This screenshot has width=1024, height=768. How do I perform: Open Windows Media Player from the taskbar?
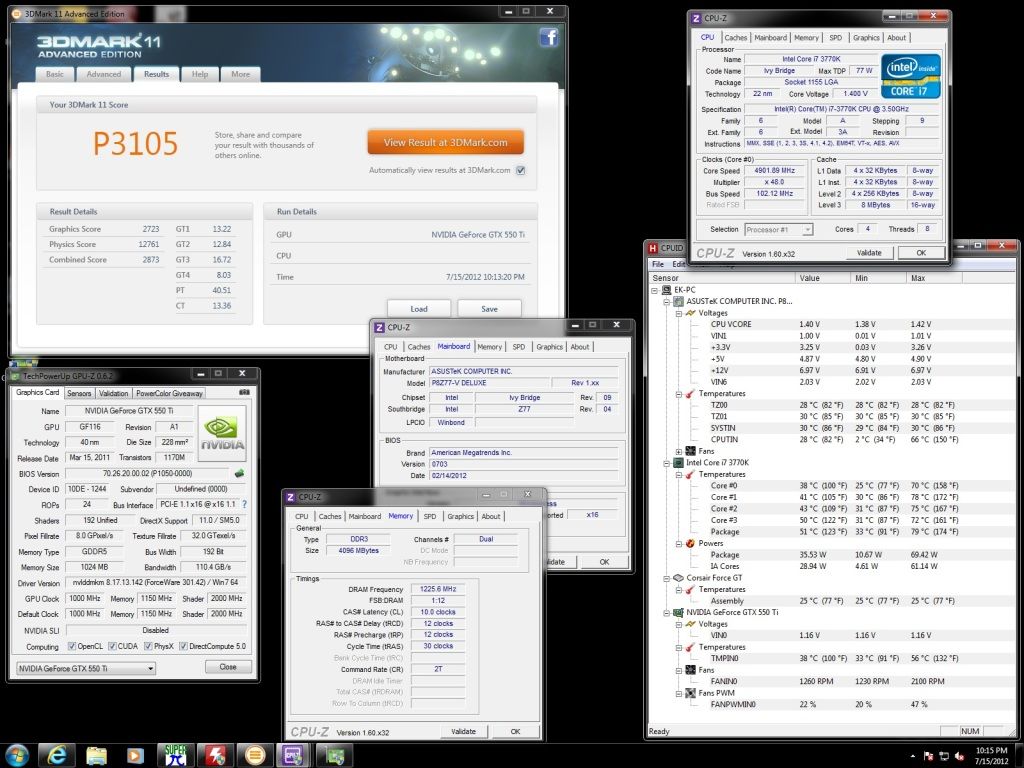click(135, 756)
